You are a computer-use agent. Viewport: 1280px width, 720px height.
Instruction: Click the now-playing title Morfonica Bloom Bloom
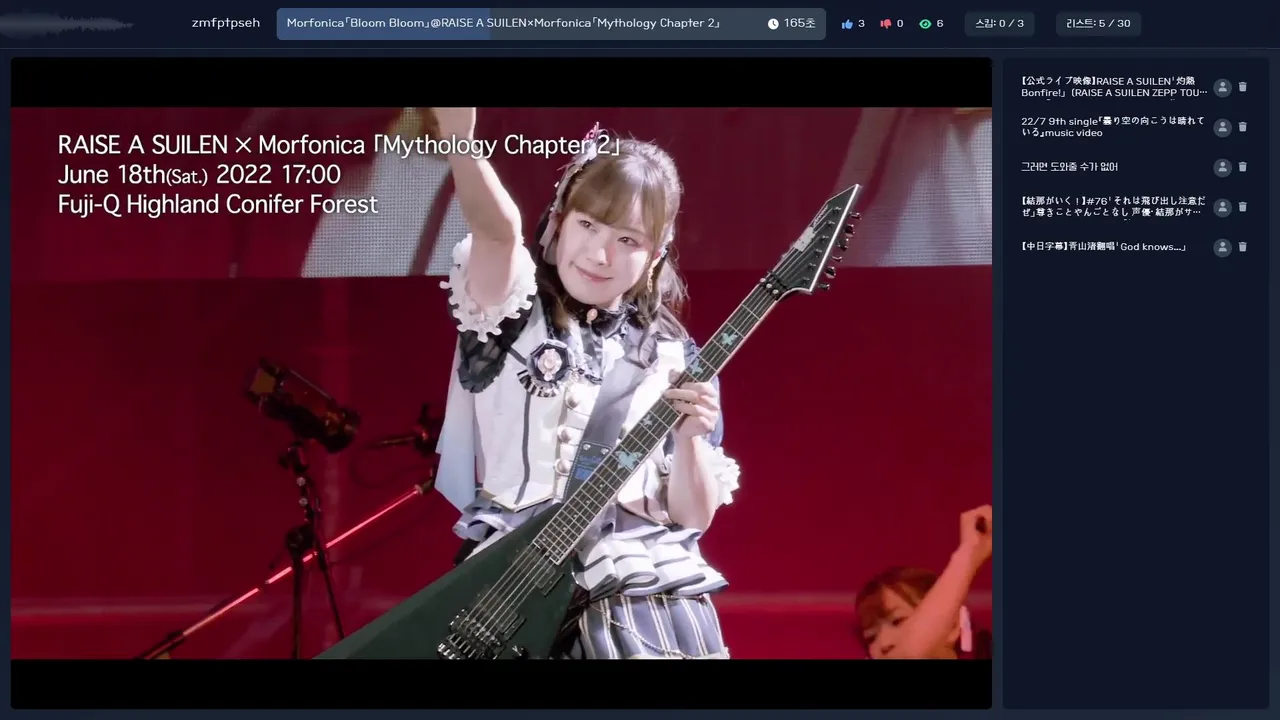point(503,23)
